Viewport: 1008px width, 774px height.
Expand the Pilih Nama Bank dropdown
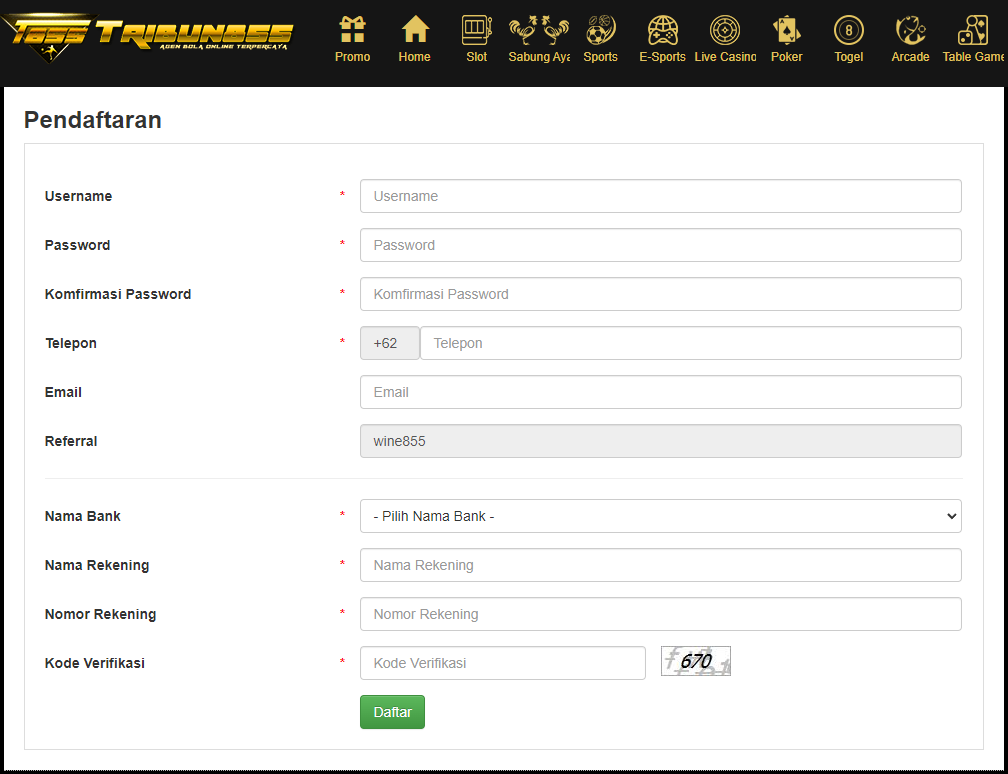660,516
